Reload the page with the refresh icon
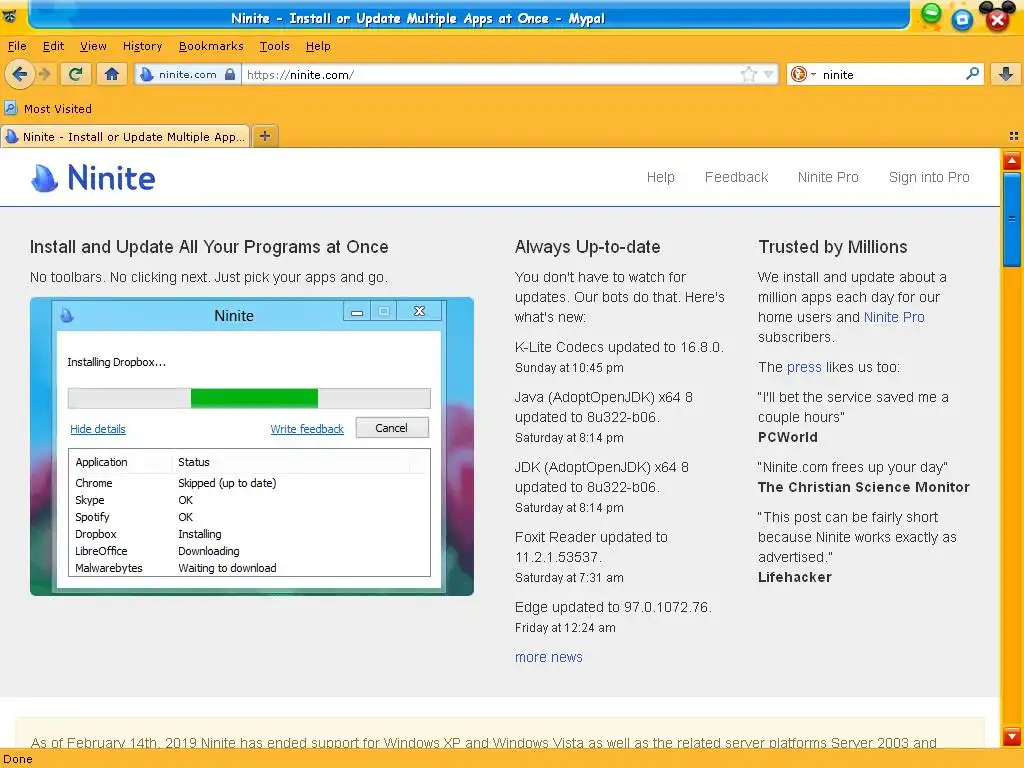 click(x=76, y=74)
